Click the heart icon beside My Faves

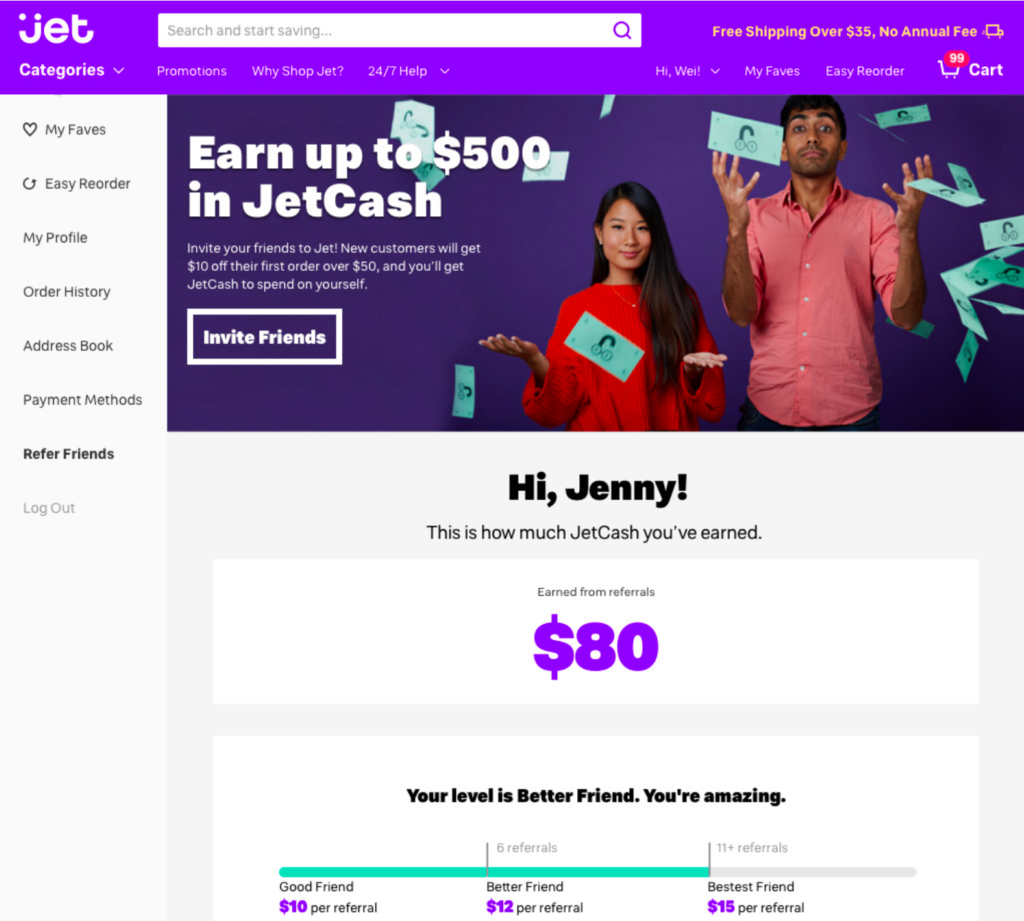29,129
